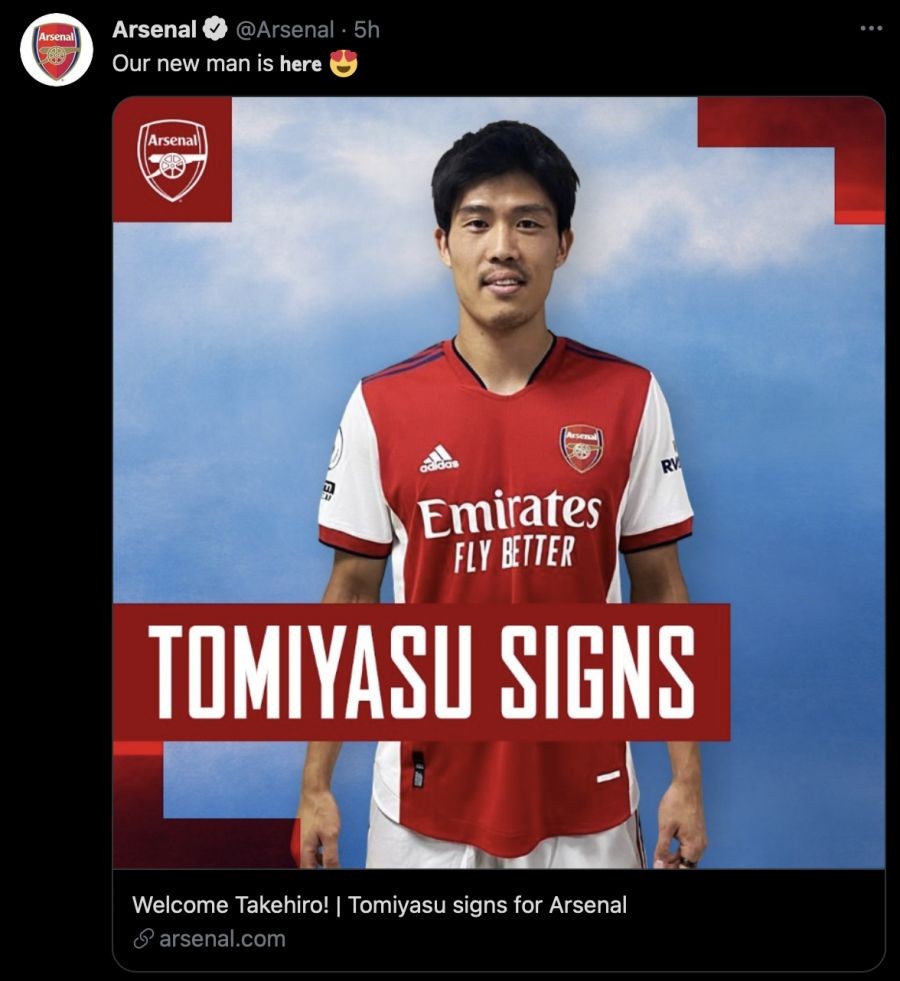Click the TOMIYASU SIGNS banner
Screen dimensions: 900x981
pos(422,672)
